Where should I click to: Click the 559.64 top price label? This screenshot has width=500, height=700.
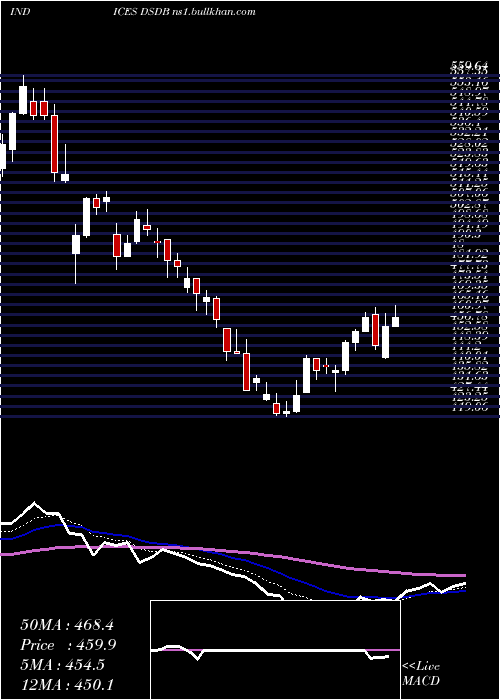tap(469, 67)
